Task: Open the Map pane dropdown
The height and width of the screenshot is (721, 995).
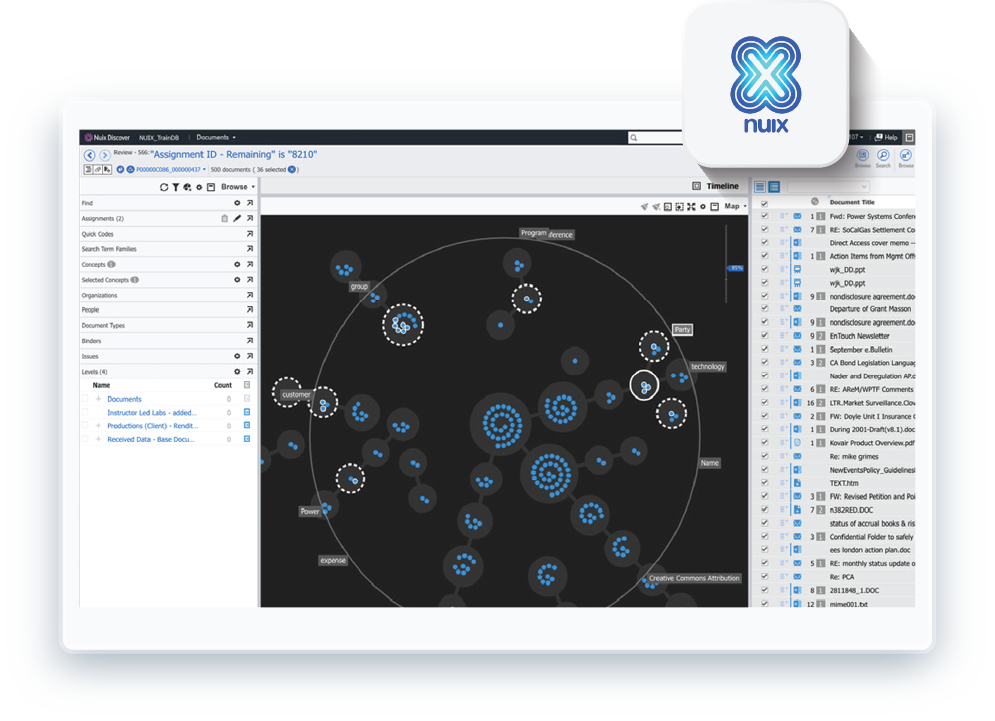Action: pos(735,206)
